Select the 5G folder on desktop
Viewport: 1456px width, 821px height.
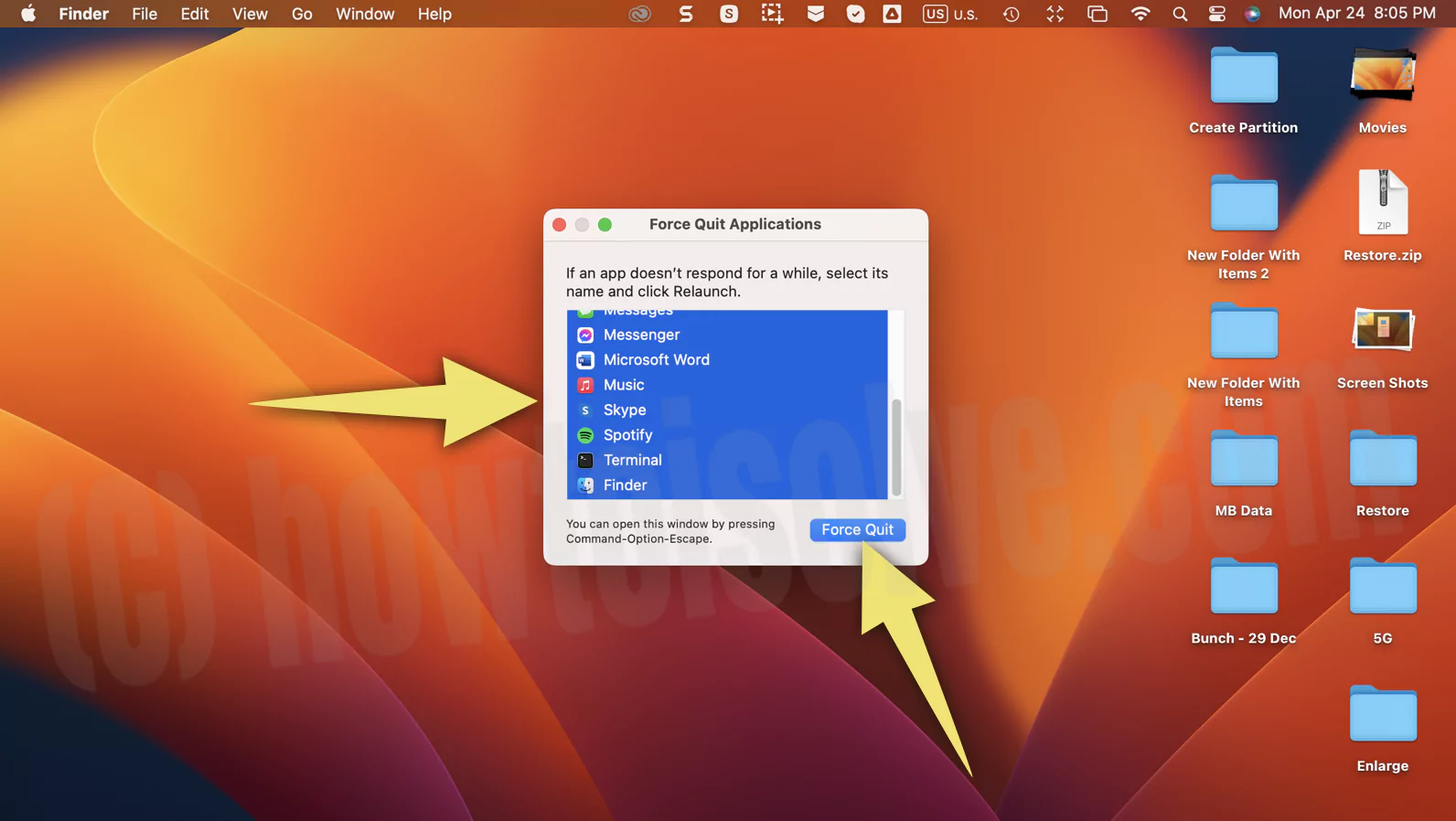[1382, 601]
